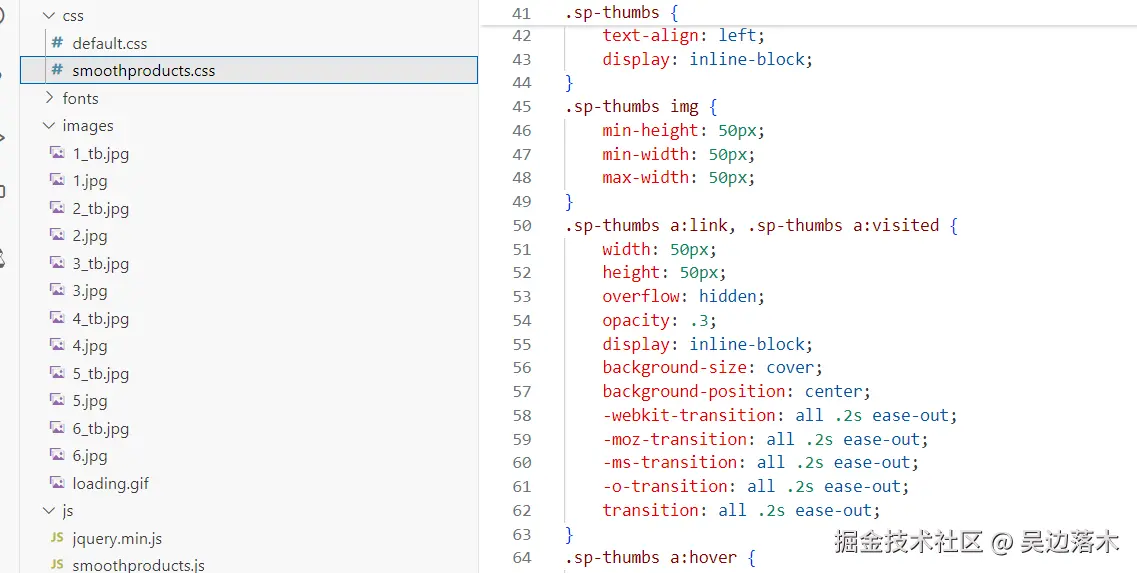This screenshot has width=1137, height=573.
Task: Open 4.jpg image file
Action: point(90,347)
